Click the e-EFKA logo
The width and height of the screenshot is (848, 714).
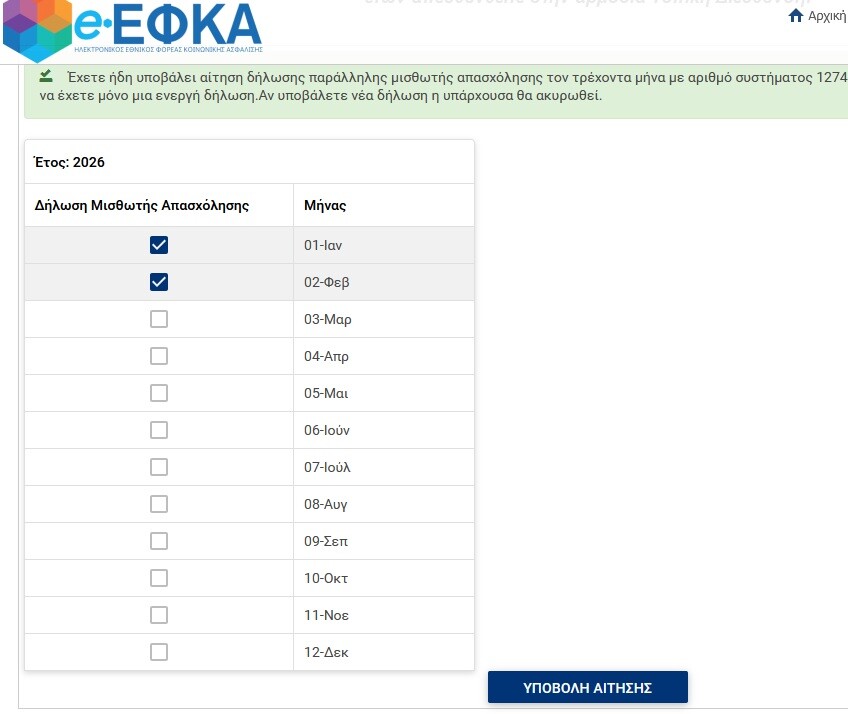[x=133, y=29]
